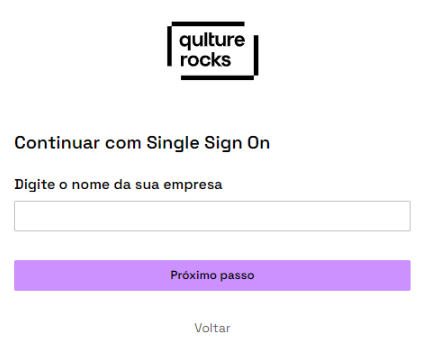Click the gray Voltar text below the button

pyautogui.click(x=212, y=328)
